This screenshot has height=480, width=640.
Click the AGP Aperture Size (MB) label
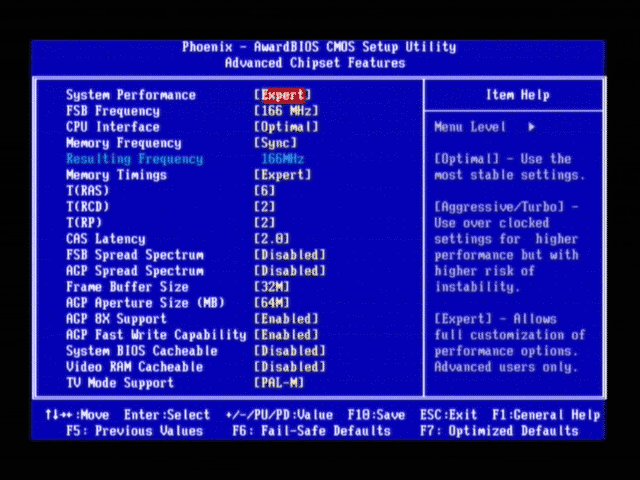pyautogui.click(x=145, y=303)
